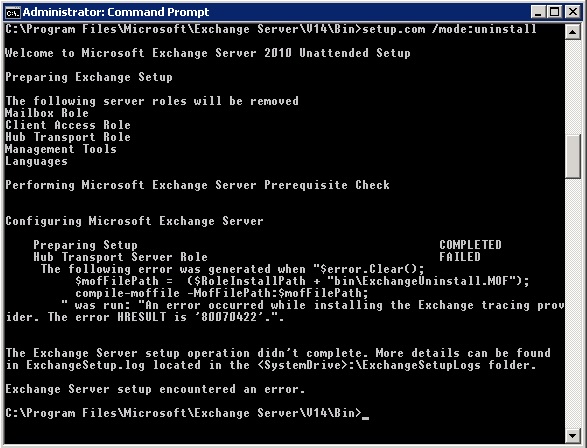Click the scrollbar track below the thumb
Viewport: 587px width, 448px height.
point(572,303)
